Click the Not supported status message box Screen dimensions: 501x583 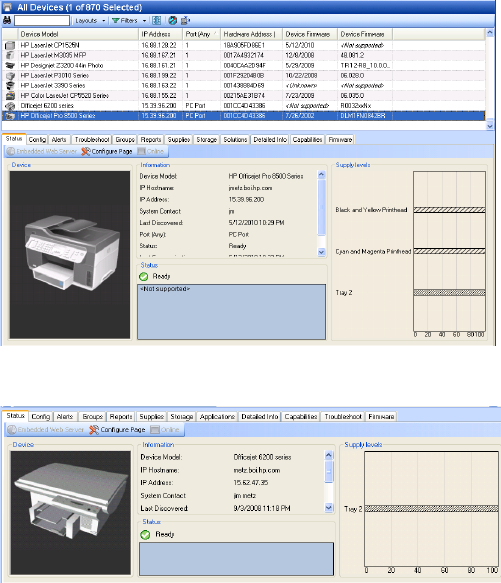coord(231,312)
